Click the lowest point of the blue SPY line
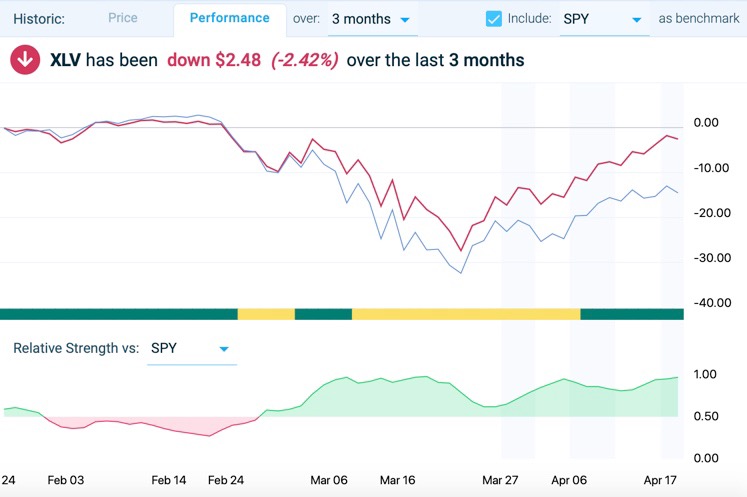 461,272
